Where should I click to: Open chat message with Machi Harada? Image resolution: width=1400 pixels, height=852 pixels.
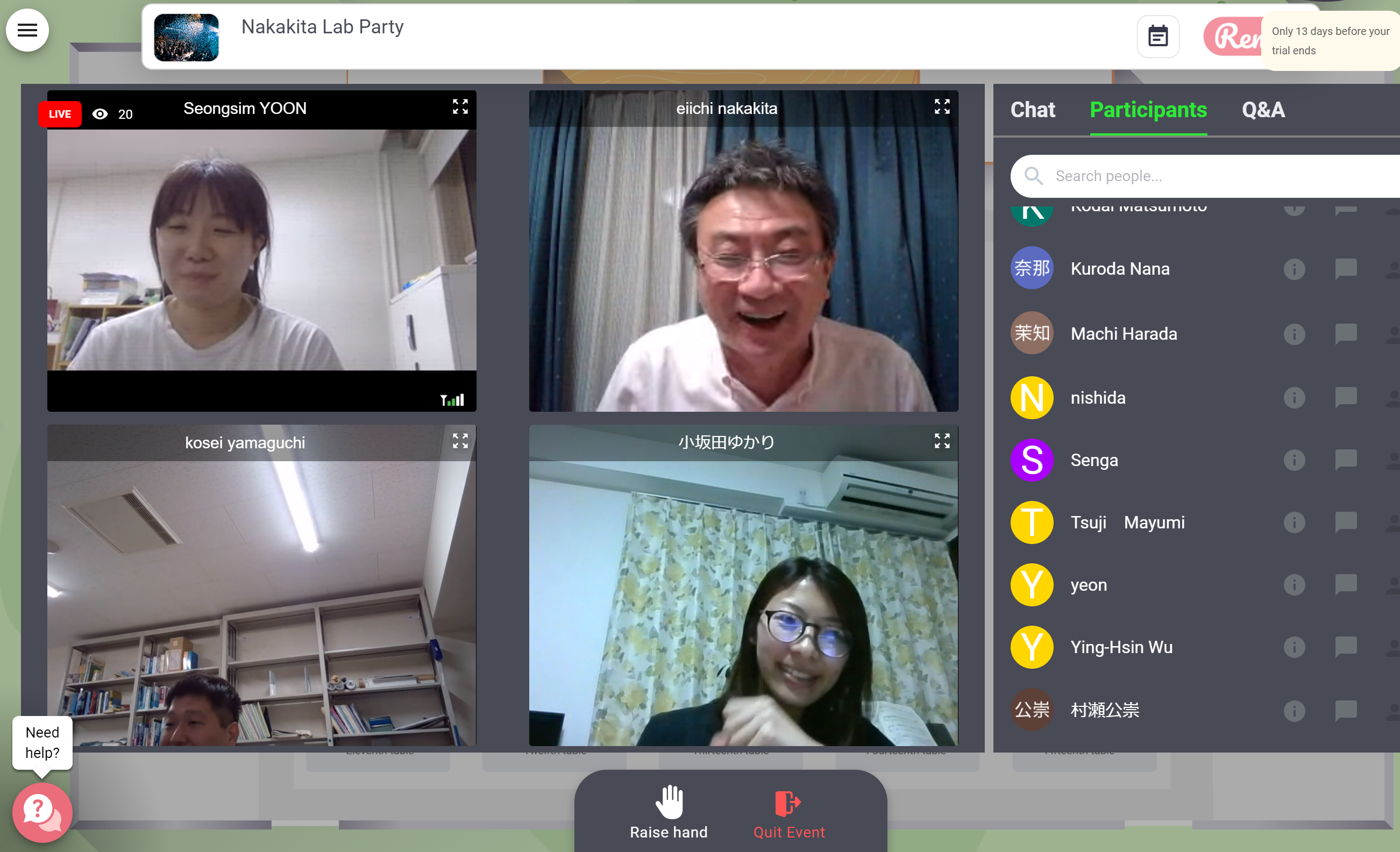pyautogui.click(x=1345, y=333)
